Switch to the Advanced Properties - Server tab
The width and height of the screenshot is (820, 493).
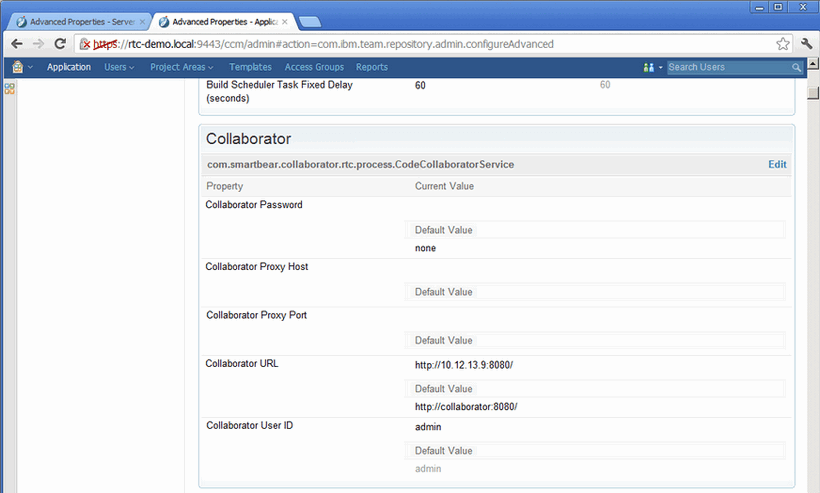tap(78, 22)
